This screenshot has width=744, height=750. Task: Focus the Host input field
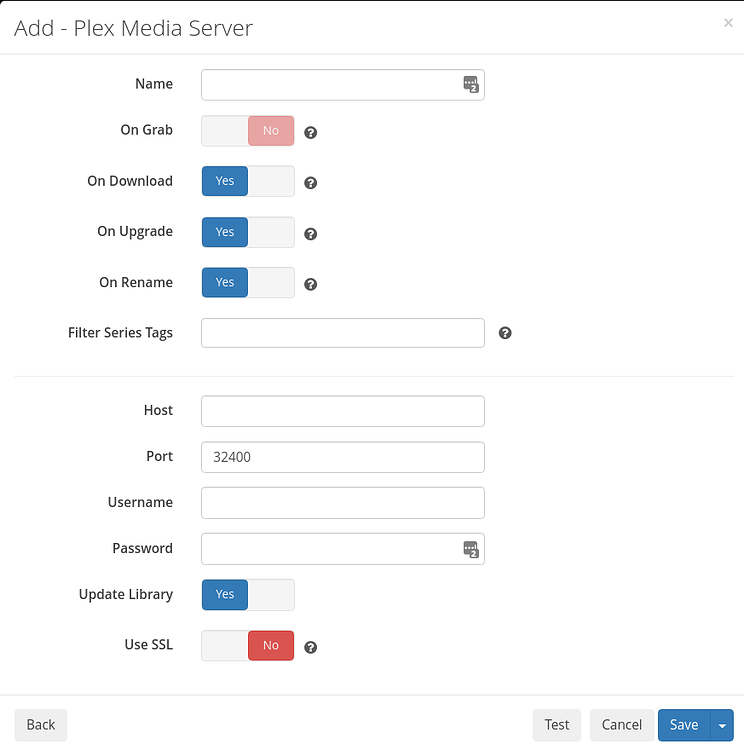(343, 411)
